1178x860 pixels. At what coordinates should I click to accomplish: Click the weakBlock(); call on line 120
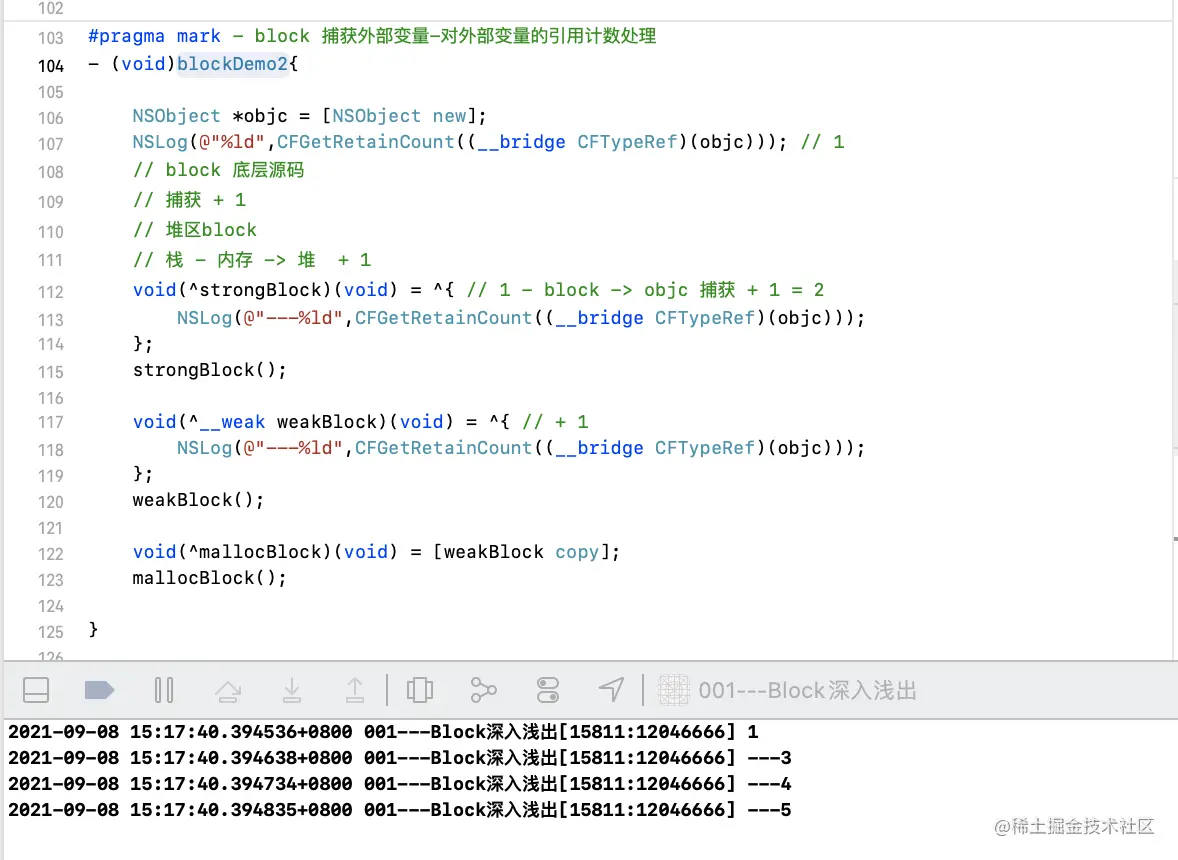tap(198, 500)
